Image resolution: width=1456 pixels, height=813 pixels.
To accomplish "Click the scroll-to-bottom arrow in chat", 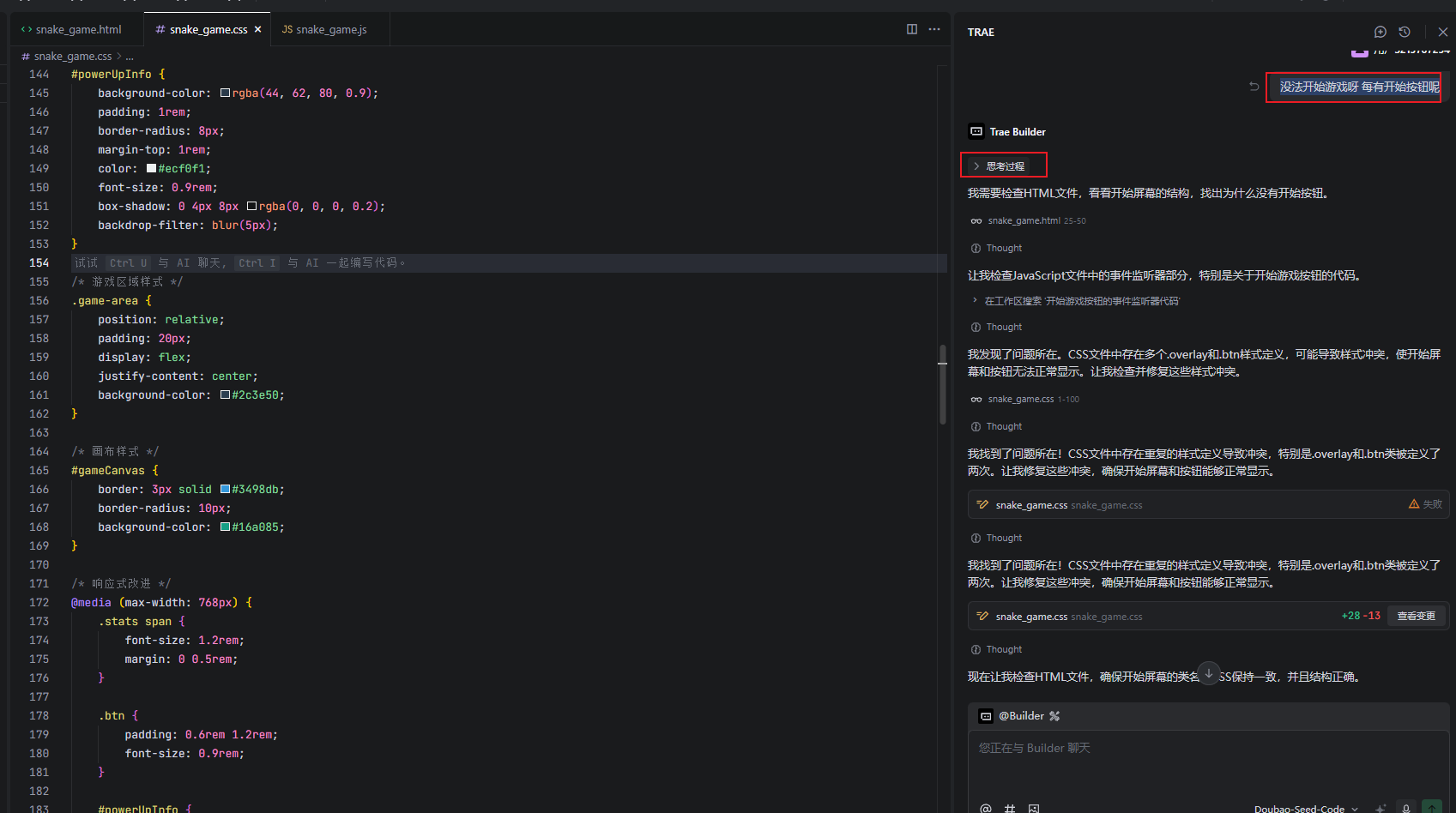I will (x=1209, y=673).
